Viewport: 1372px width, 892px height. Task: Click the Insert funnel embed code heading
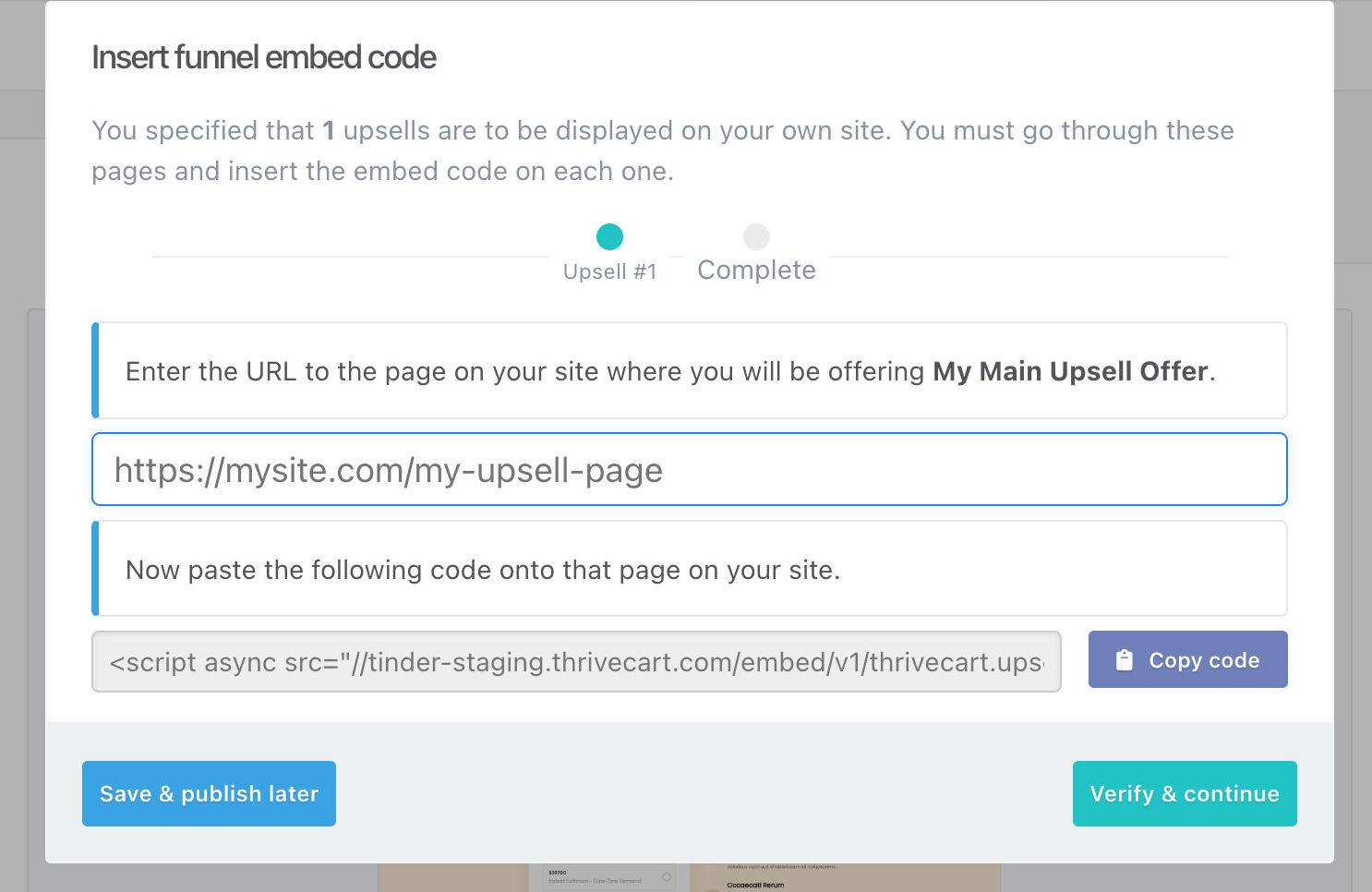click(x=264, y=57)
